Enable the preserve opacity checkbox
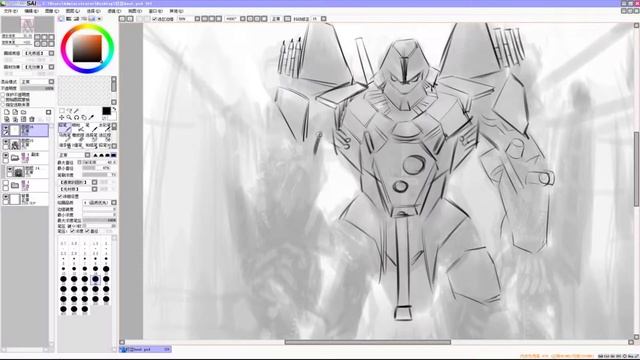Screen dimensions: 640x360 (3, 95)
